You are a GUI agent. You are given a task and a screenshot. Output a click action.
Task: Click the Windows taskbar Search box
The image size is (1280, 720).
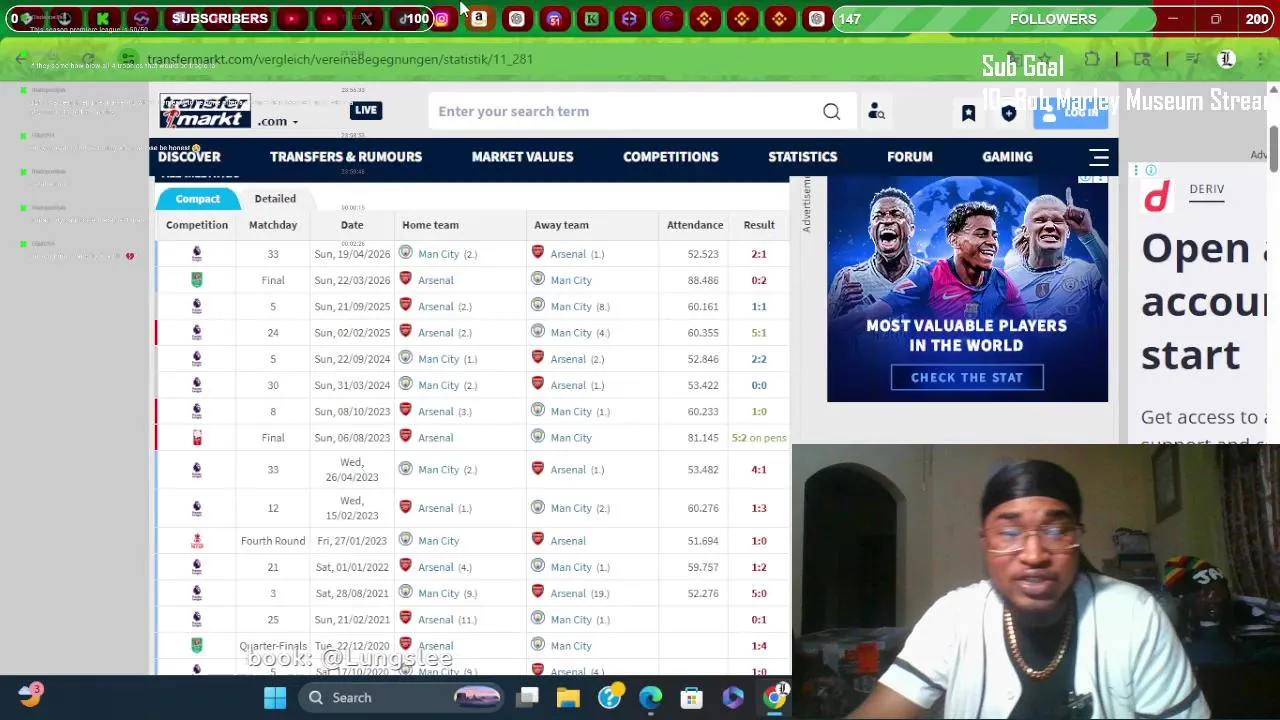[x=400, y=698]
